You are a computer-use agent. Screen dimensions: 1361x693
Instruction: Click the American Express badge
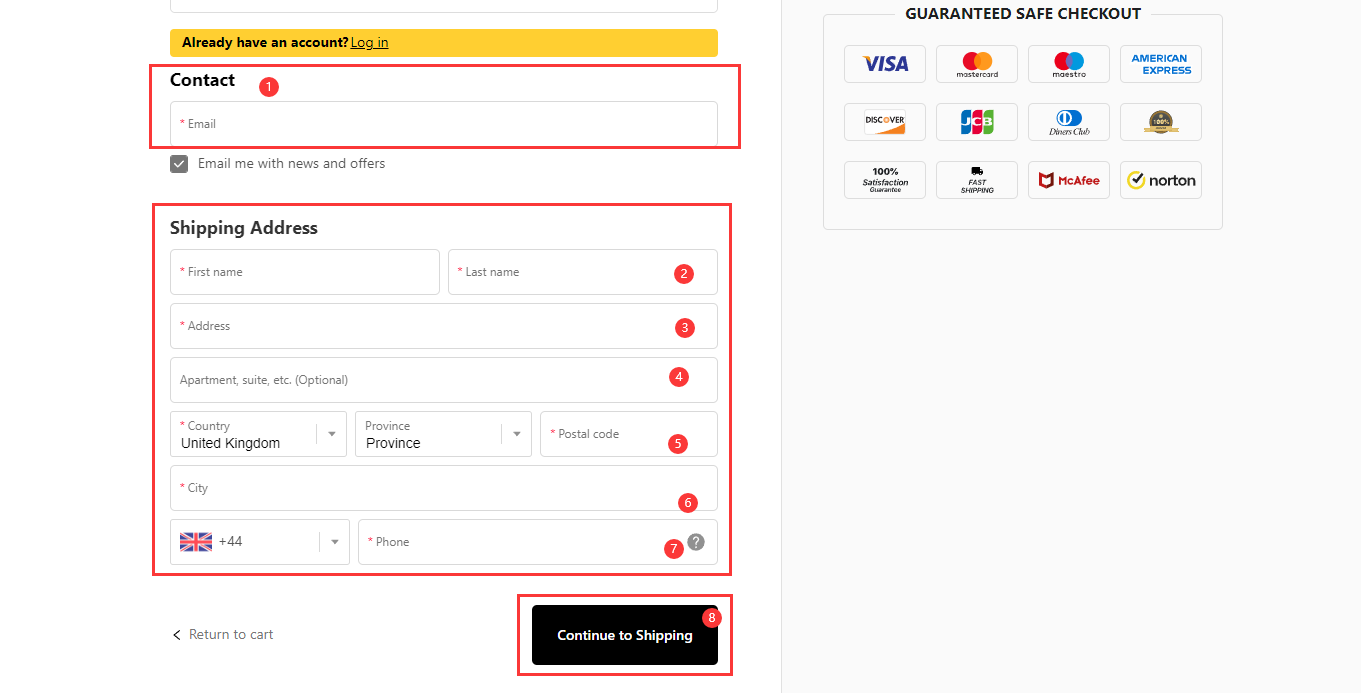1160,64
